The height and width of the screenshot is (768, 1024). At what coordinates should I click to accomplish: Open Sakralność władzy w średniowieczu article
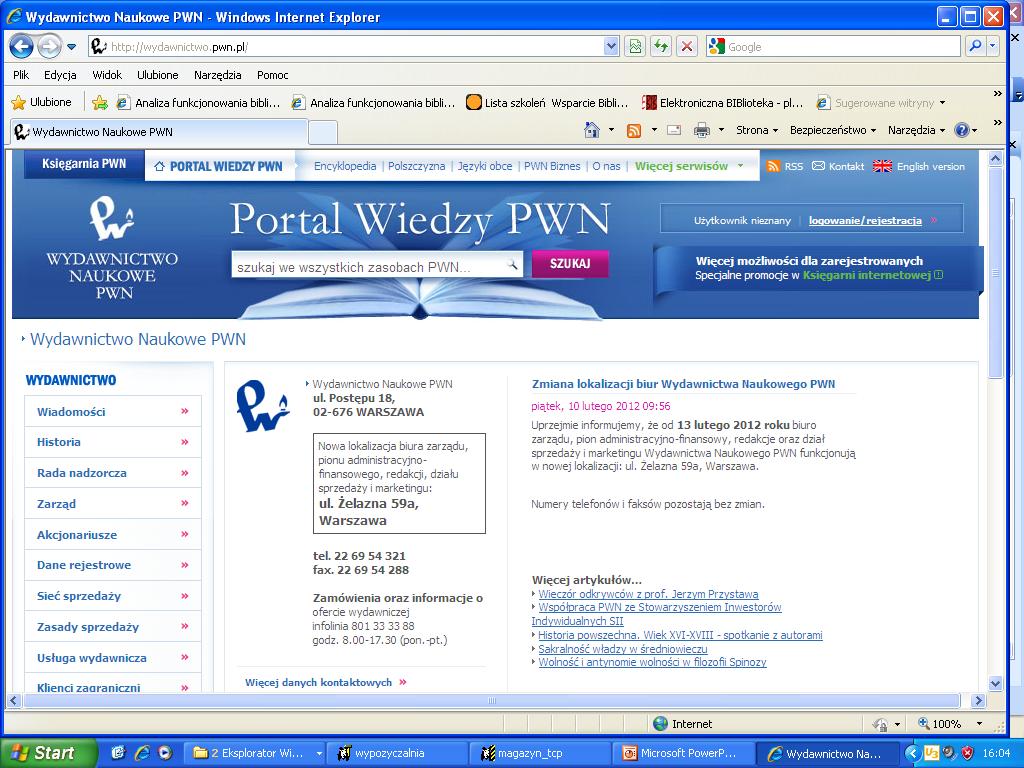point(622,648)
